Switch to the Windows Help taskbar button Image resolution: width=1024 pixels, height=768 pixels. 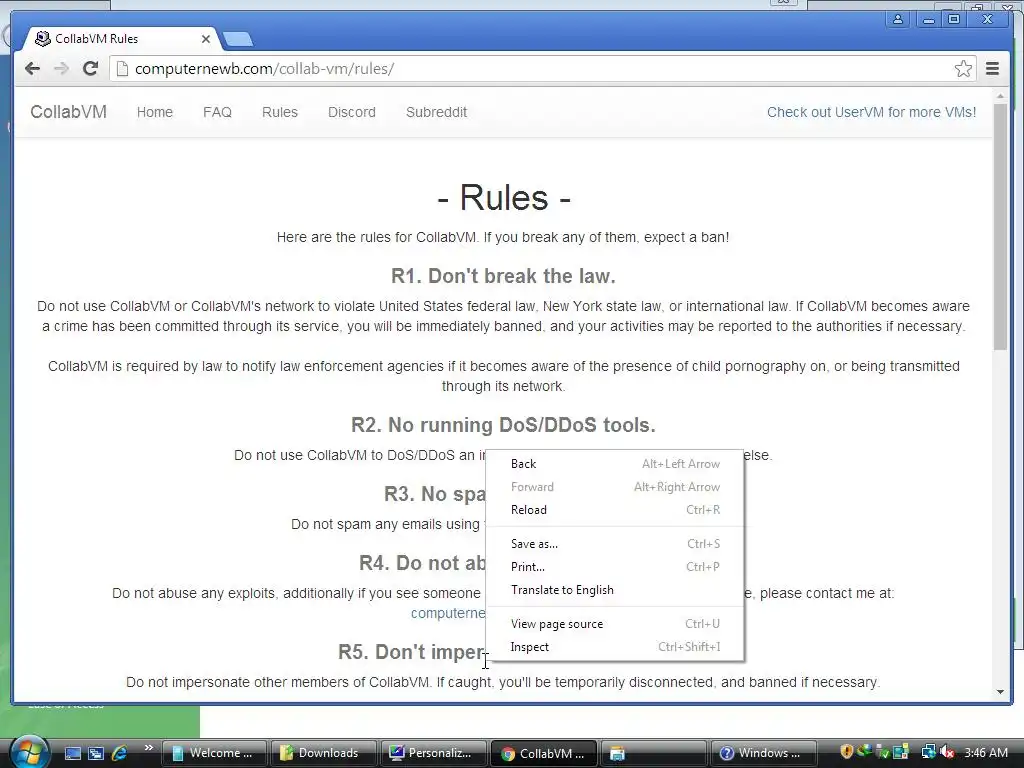[x=763, y=753]
